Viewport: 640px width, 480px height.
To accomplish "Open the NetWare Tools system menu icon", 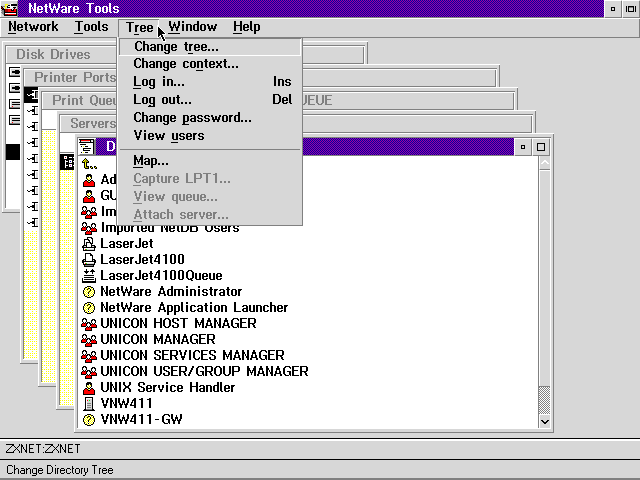I will point(11,9).
